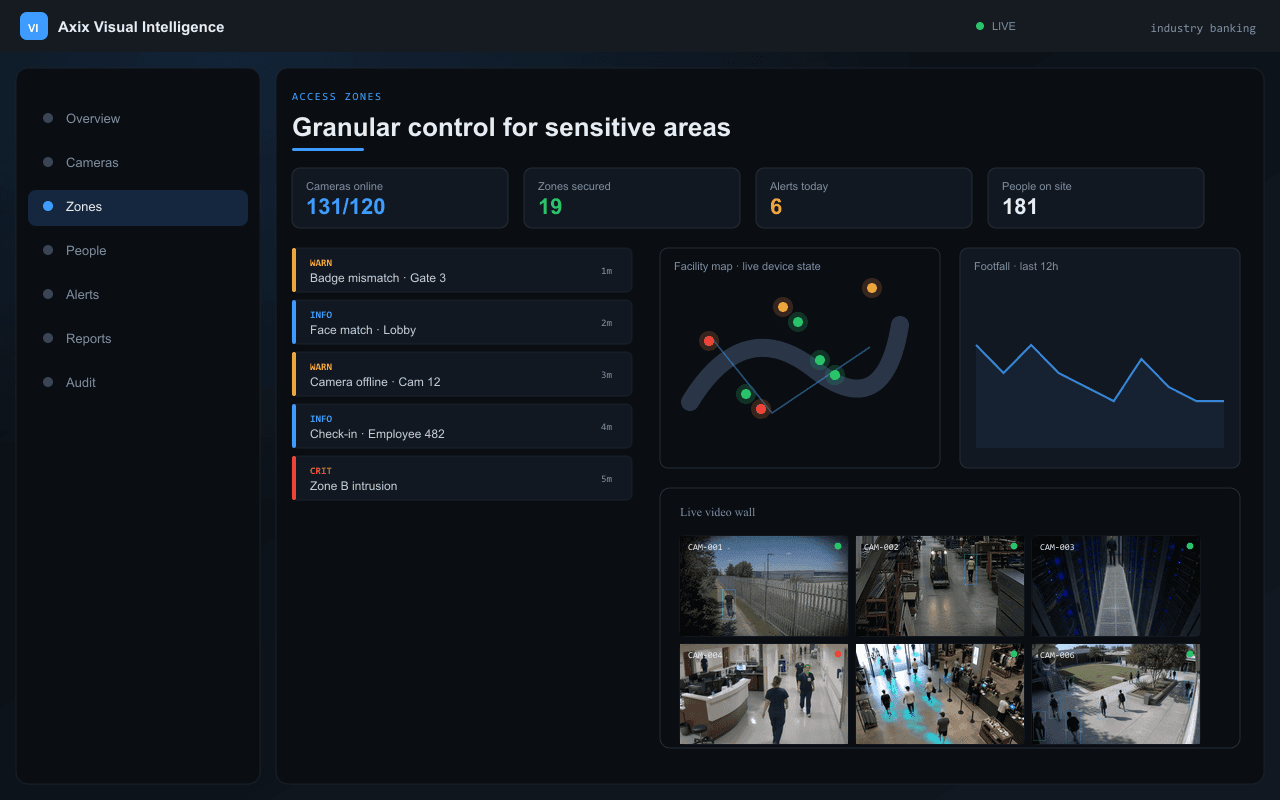Image resolution: width=1280 pixels, height=800 pixels.
Task: Click the "Live video wall" heading
Action: [718, 512]
